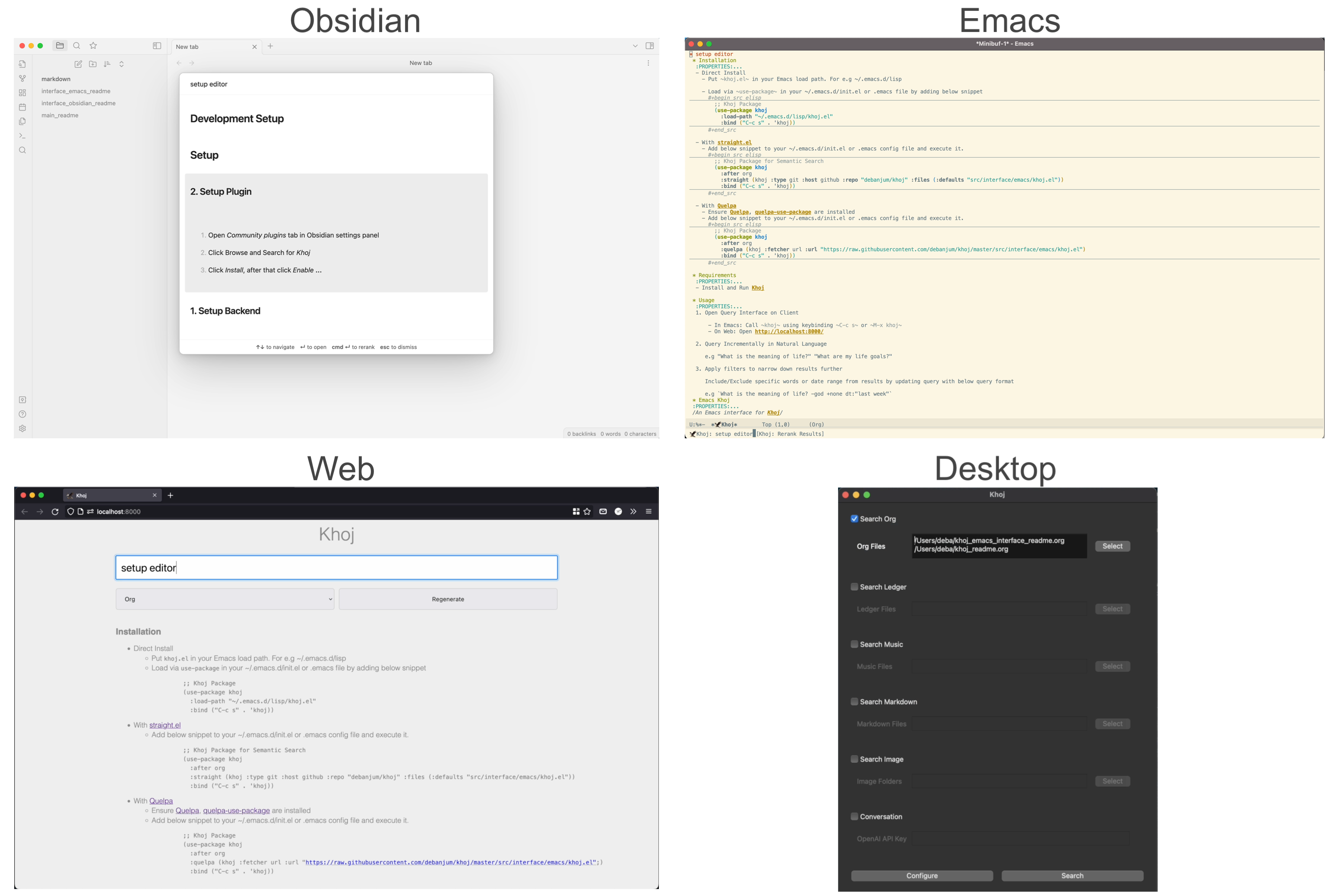Click Obsidian bookmarks star icon
The height and width of the screenshot is (896, 1335).
[x=93, y=46]
